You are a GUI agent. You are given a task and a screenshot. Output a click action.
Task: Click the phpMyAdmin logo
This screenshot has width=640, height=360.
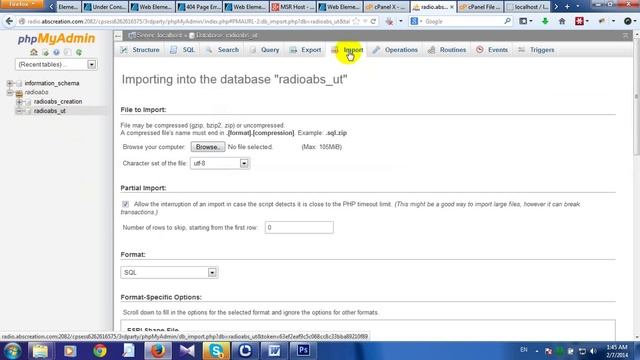(x=56, y=39)
